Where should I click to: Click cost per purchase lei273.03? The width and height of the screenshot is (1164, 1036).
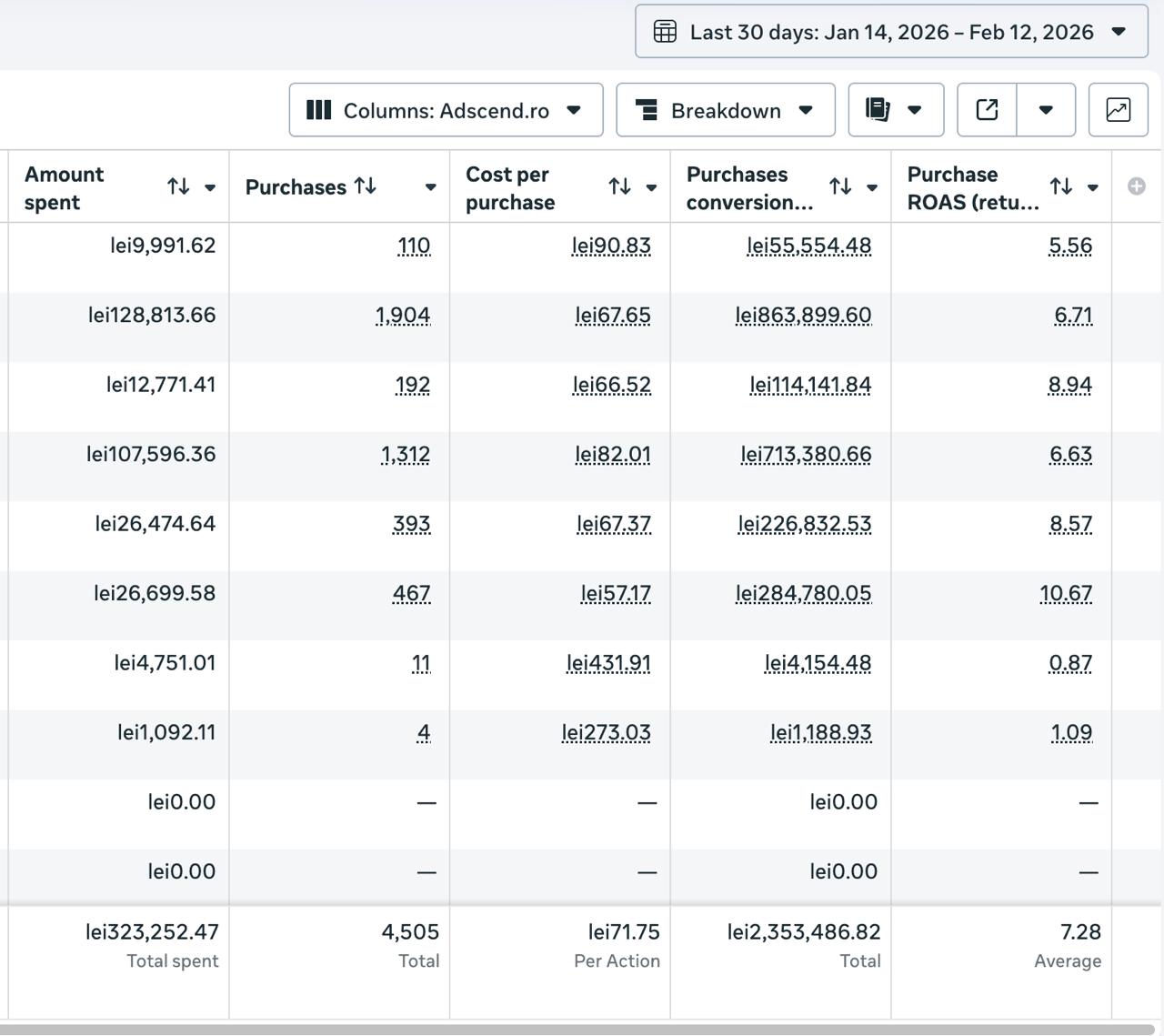click(x=607, y=733)
